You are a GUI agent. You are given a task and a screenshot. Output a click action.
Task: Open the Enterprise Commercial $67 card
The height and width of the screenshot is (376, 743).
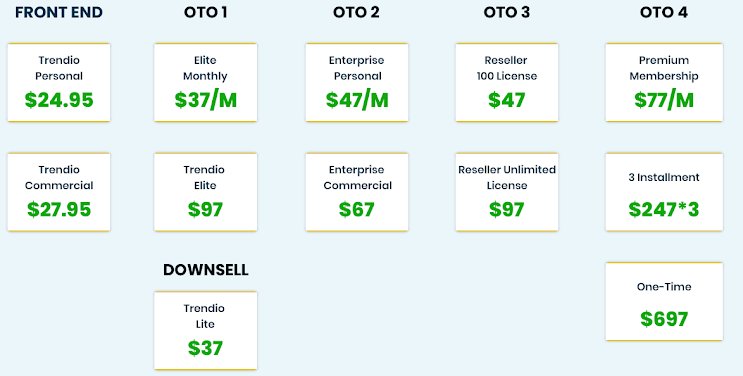coord(357,192)
